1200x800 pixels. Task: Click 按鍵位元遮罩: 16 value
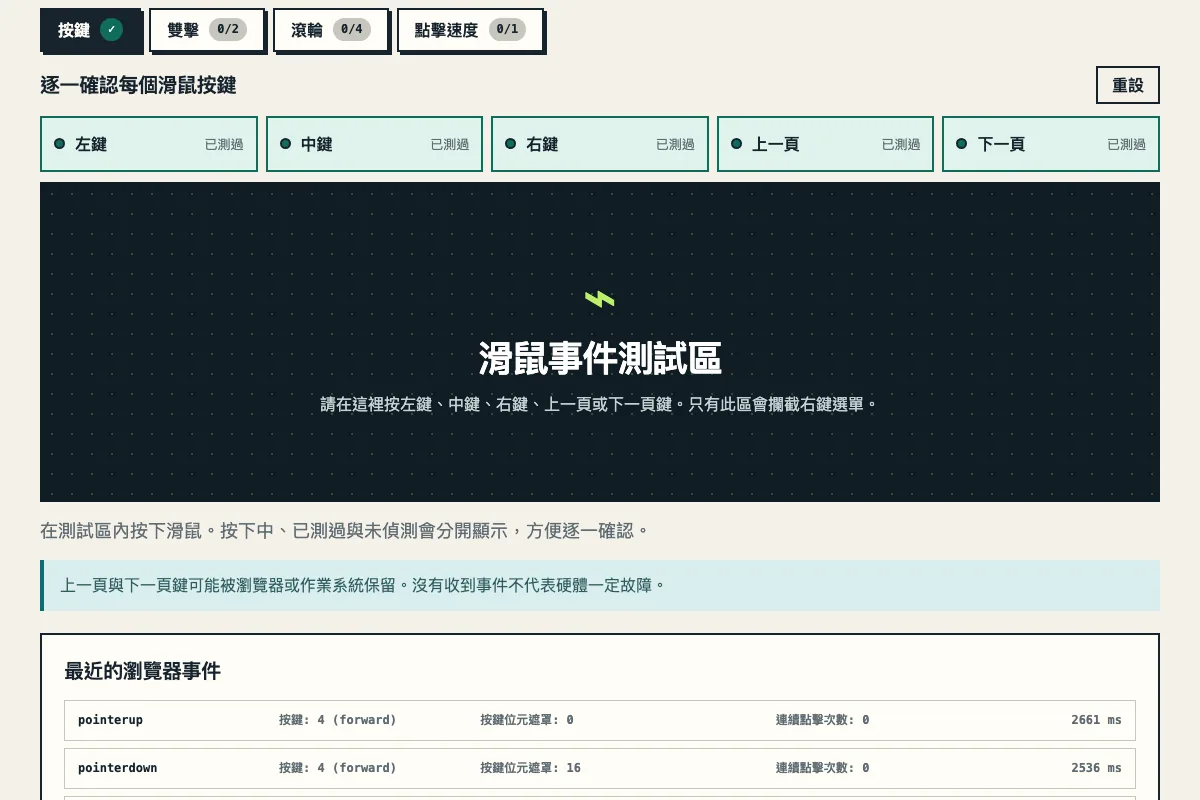pos(530,768)
